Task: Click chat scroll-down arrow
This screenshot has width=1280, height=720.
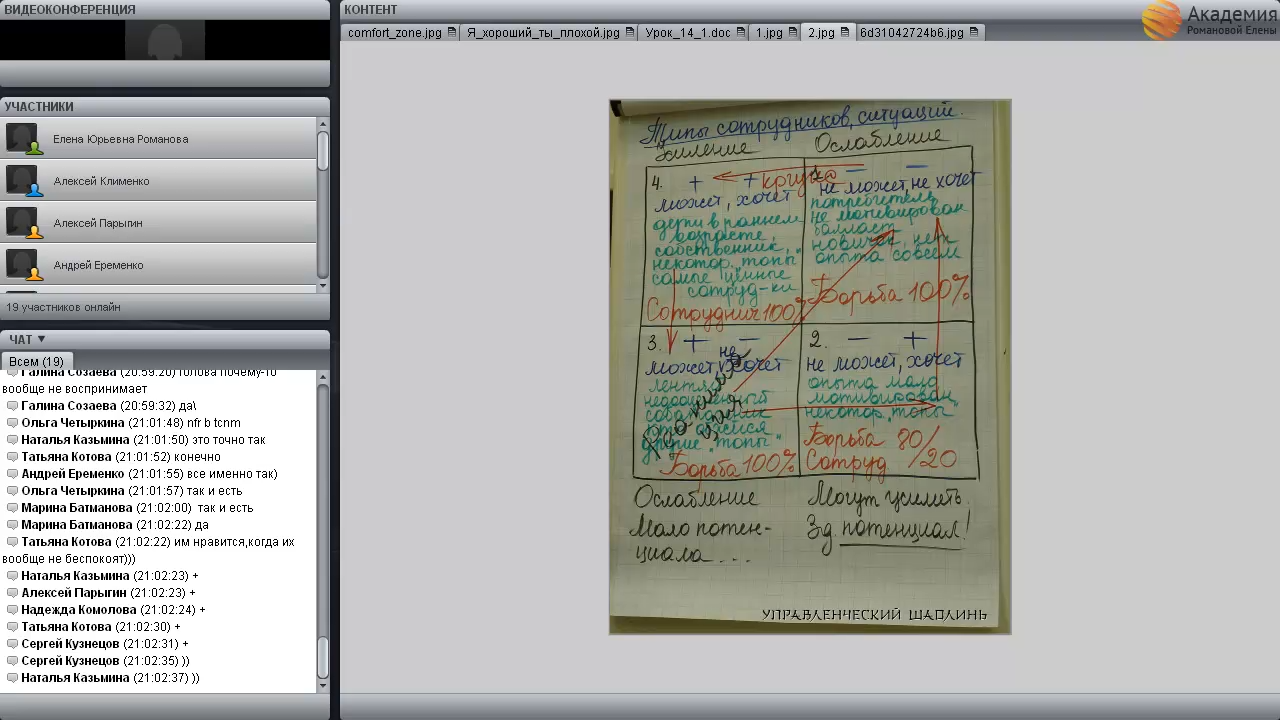Action: [323, 686]
